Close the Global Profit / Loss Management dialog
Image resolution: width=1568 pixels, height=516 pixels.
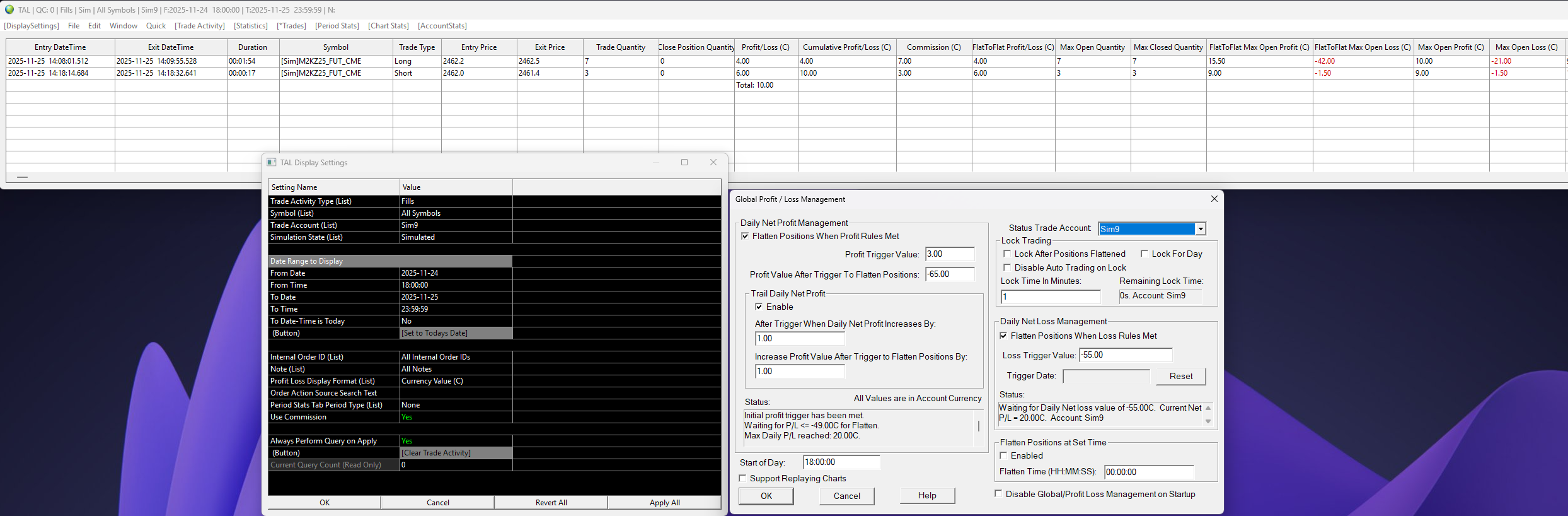pos(1214,199)
